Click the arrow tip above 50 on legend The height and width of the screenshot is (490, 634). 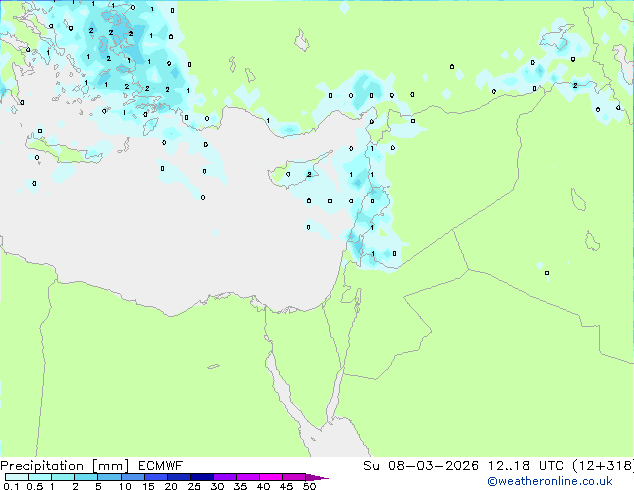[317, 477]
